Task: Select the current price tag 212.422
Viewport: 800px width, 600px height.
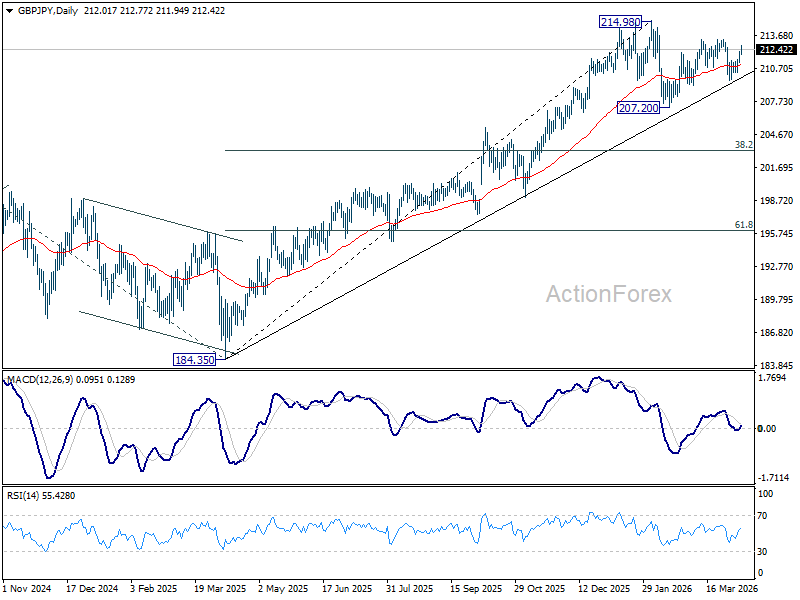Action: point(776,49)
